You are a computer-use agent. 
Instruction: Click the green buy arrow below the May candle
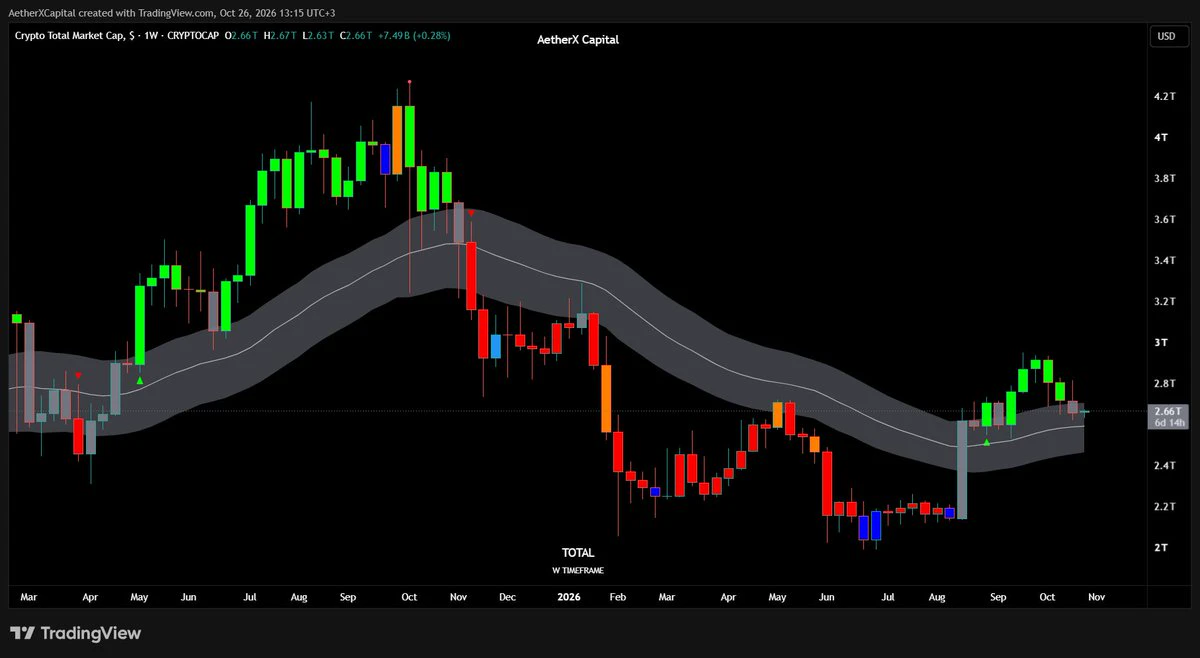(140, 380)
